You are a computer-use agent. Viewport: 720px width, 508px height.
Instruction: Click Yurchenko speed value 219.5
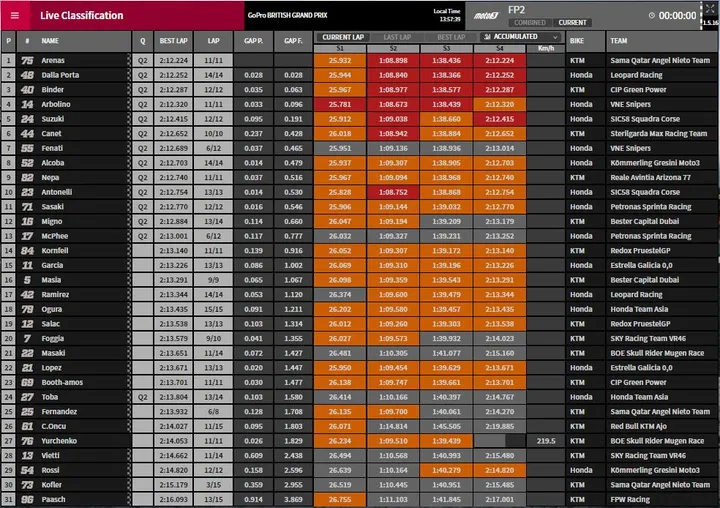tap(546, 441)
